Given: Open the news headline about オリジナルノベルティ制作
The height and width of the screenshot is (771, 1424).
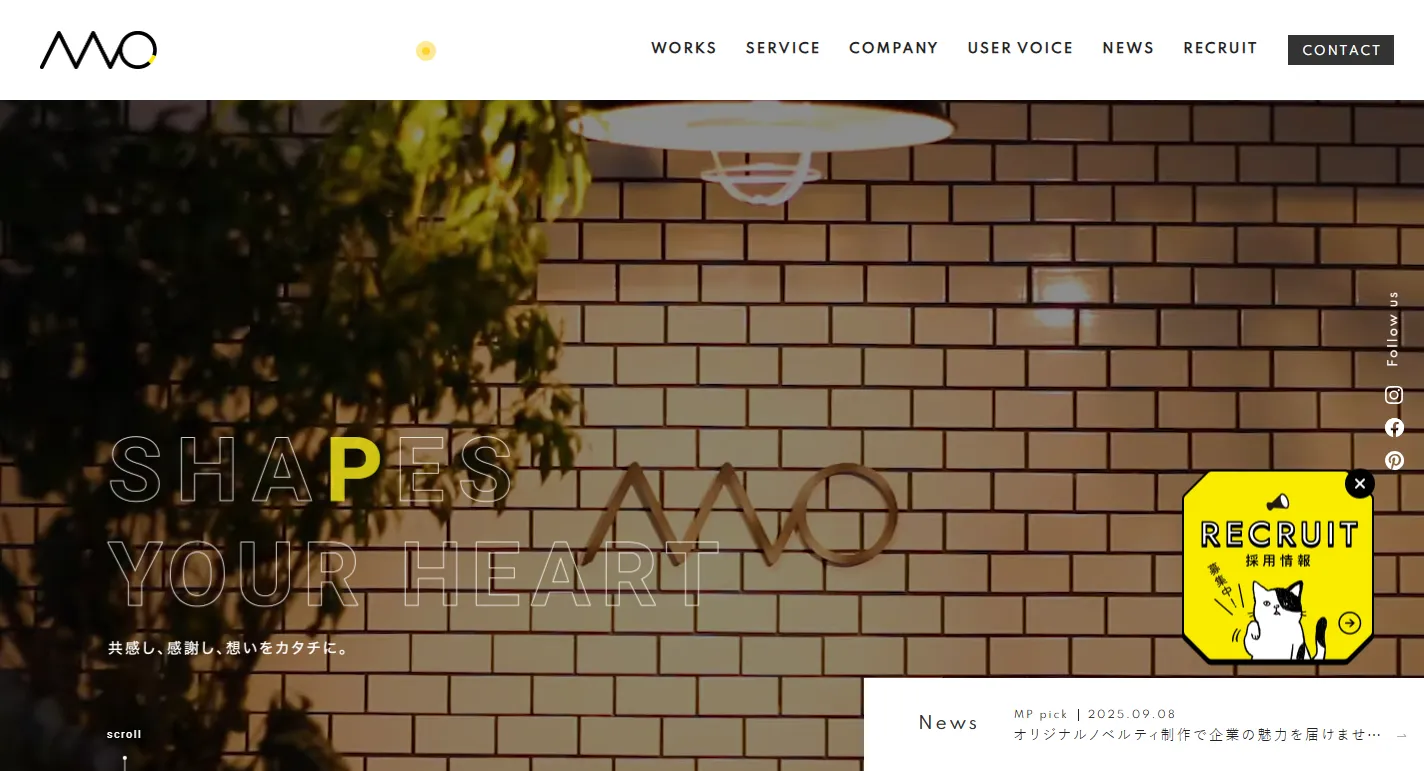Looking at the screenshot, I should click(1197, 734).
